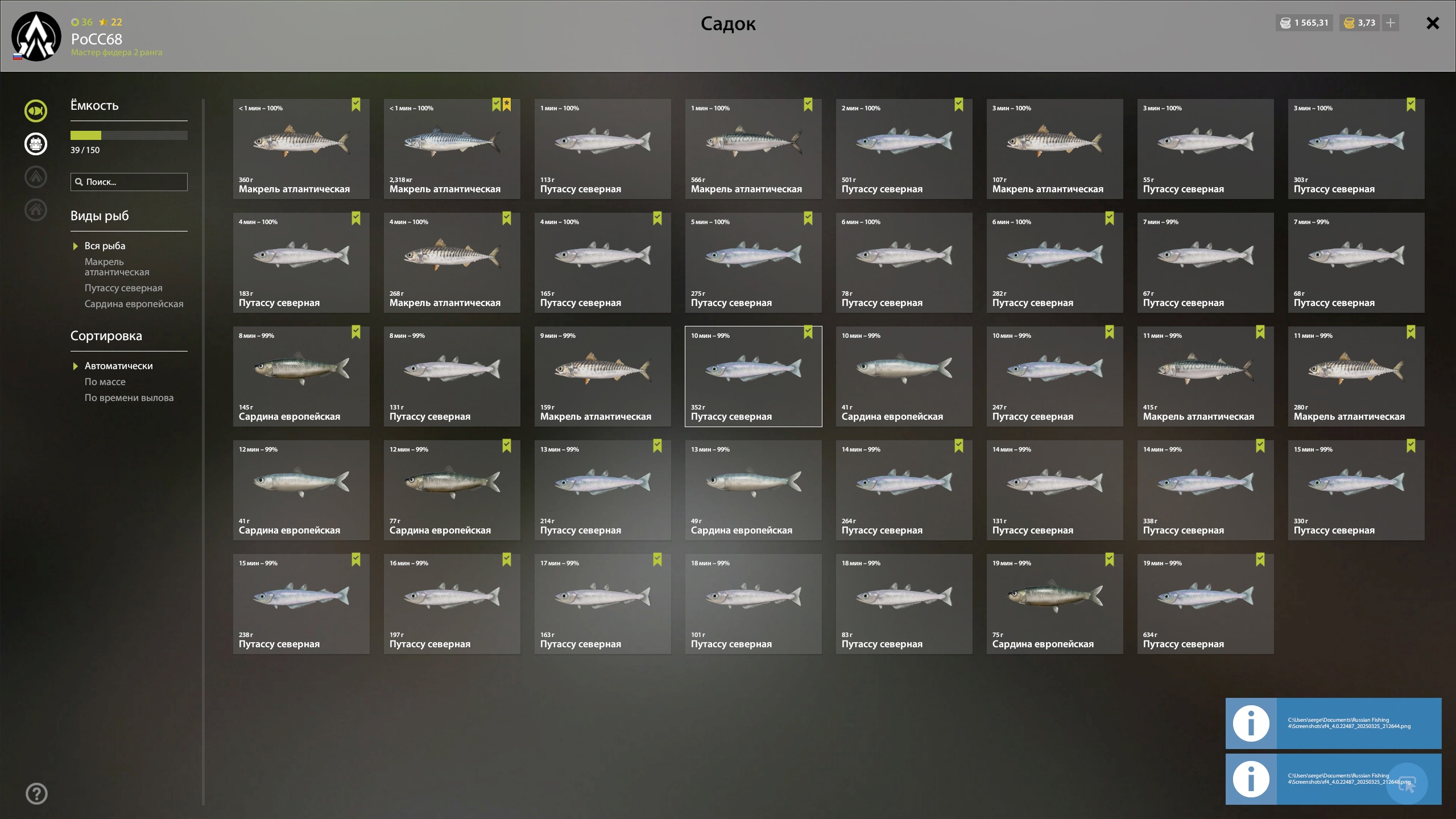Viewport: 1456px width, 819px height.
Task: Toggle green bookmark on 360 г Макрель атлантическая
Action: (356, 105)
